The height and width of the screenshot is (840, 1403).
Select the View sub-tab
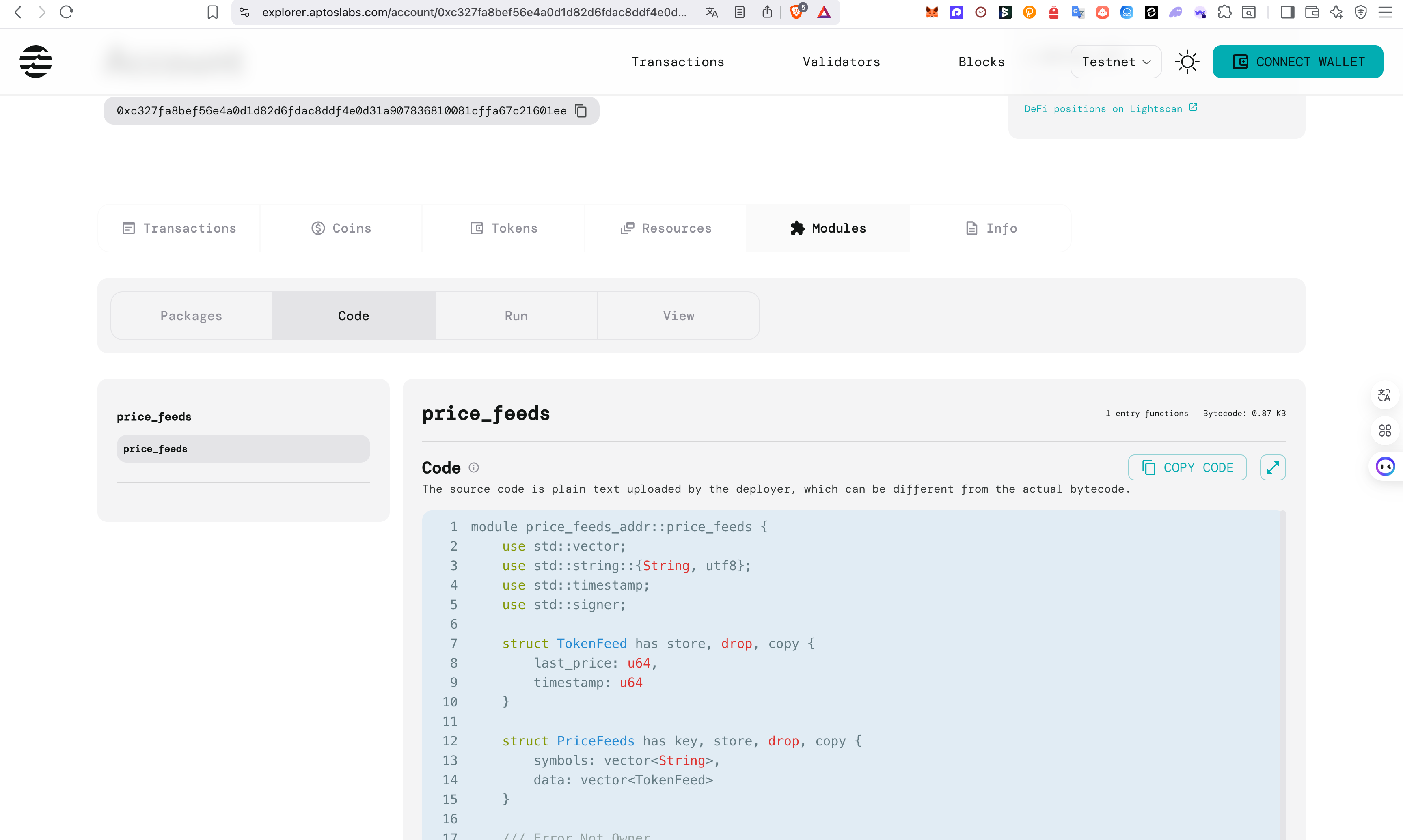coord(678,316)
